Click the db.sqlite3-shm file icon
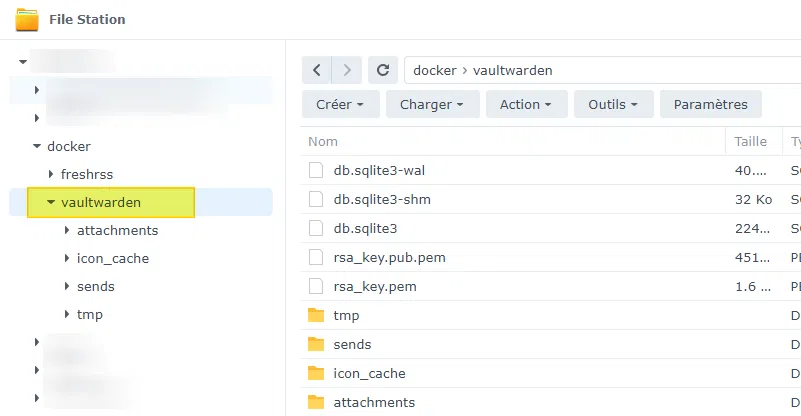 316,199
